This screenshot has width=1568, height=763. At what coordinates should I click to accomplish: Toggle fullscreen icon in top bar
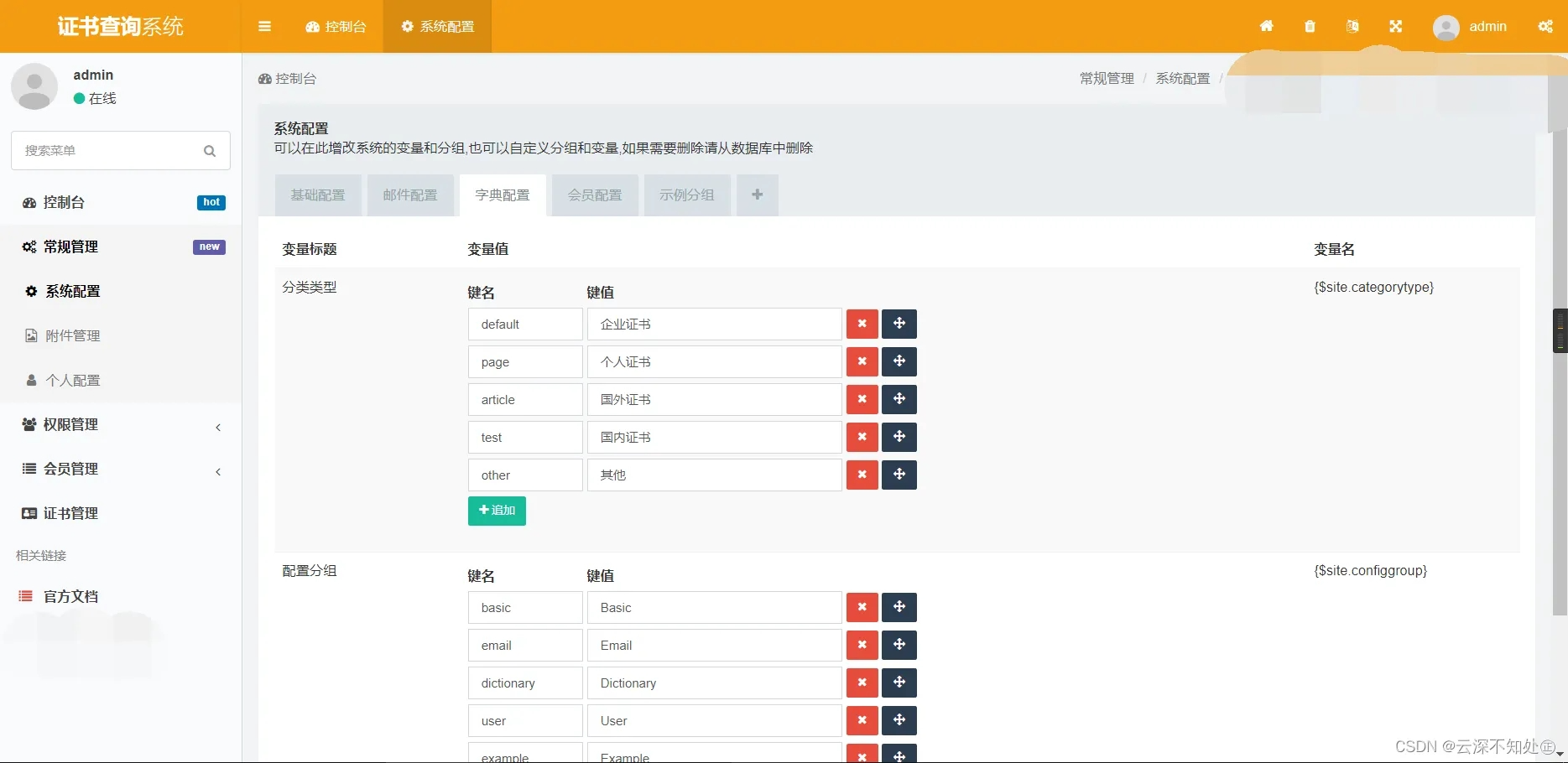pyautogui.click(x=1395, y=26)
